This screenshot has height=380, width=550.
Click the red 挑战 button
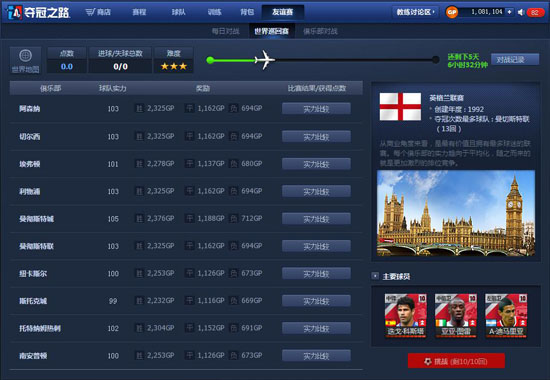pyautogui.click(x=456, y=361)
